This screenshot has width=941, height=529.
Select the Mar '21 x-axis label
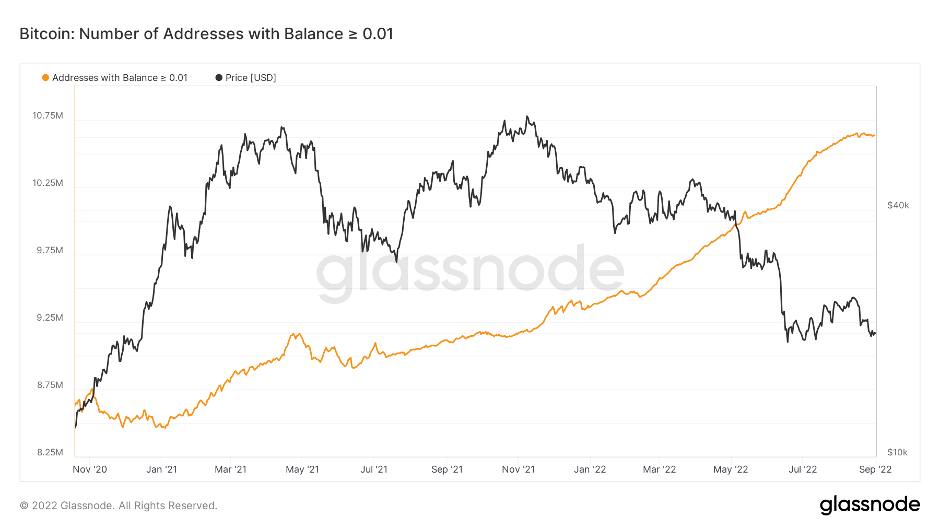click(x=231, y=468)
